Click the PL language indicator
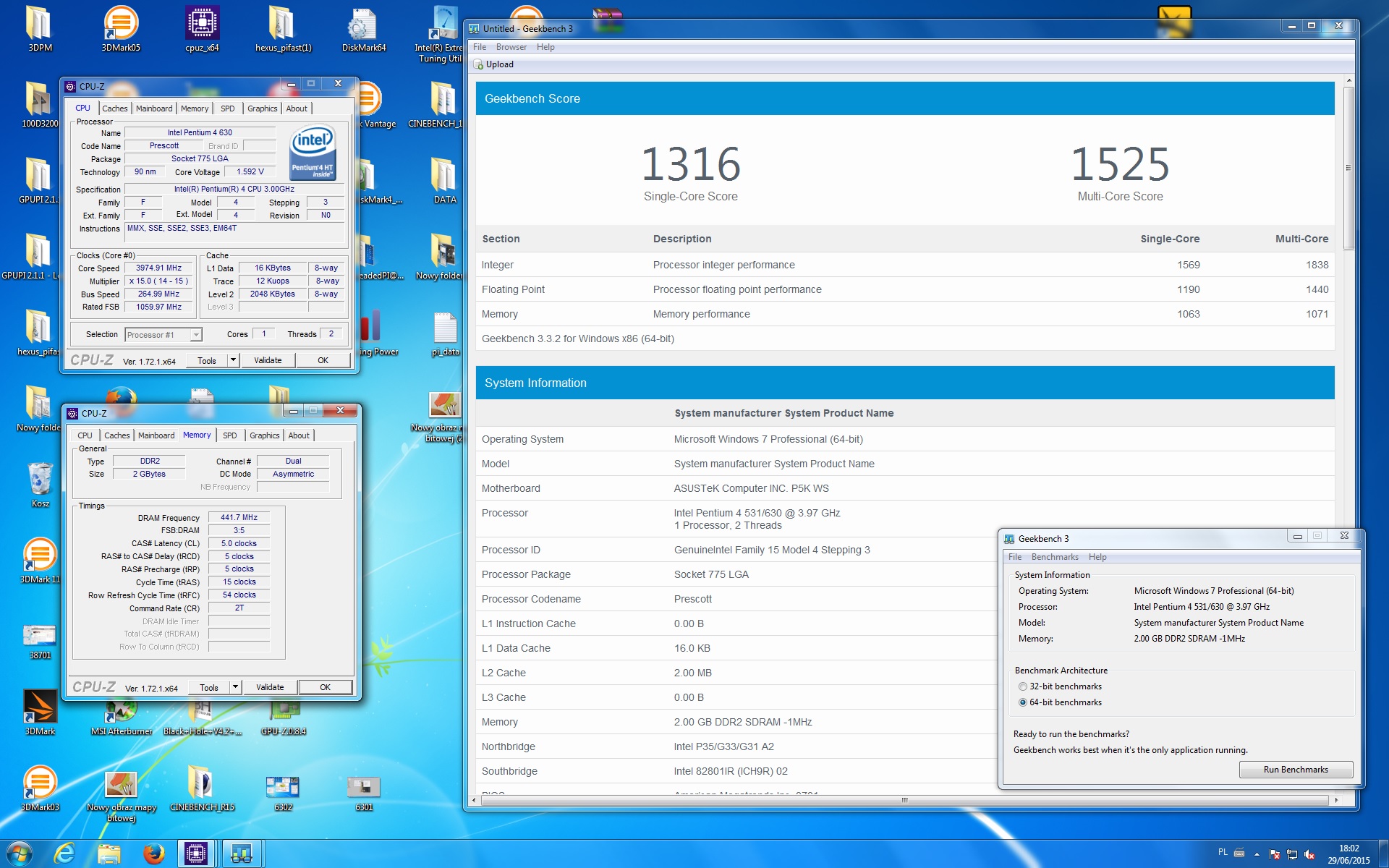The image size is (1389, 868). tap(1223, 852)
